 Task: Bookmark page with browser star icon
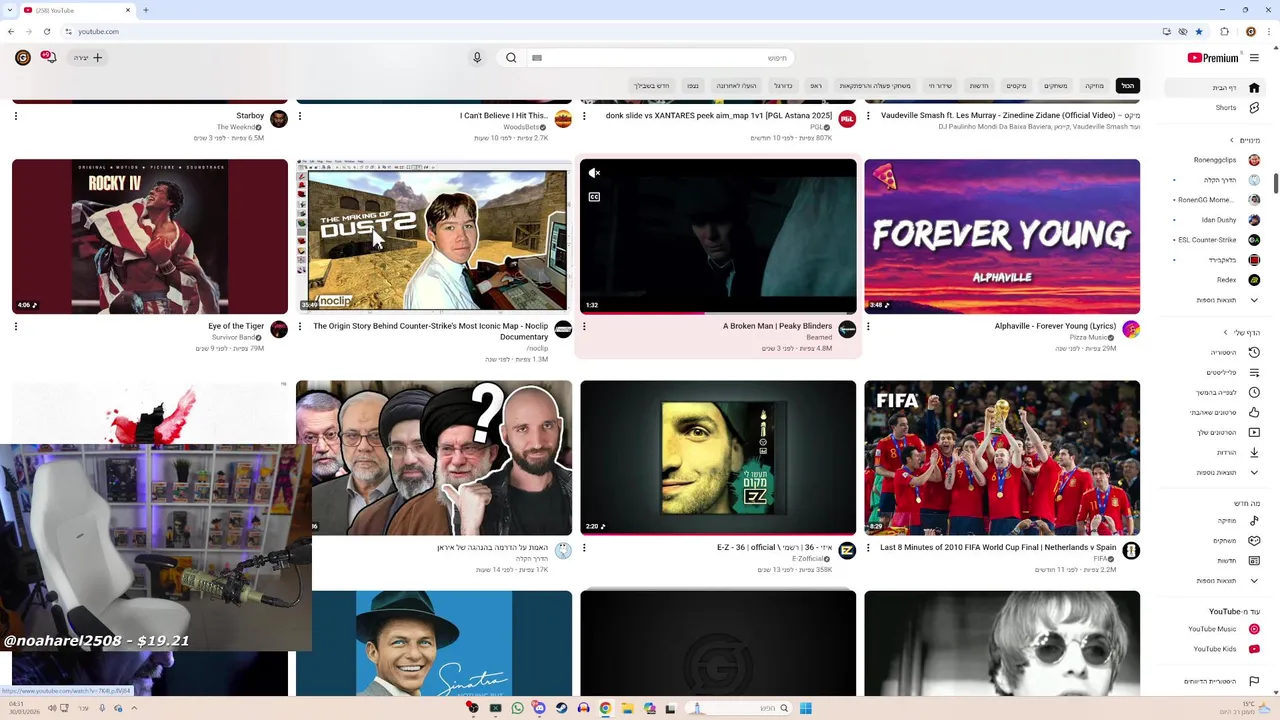1199,32
